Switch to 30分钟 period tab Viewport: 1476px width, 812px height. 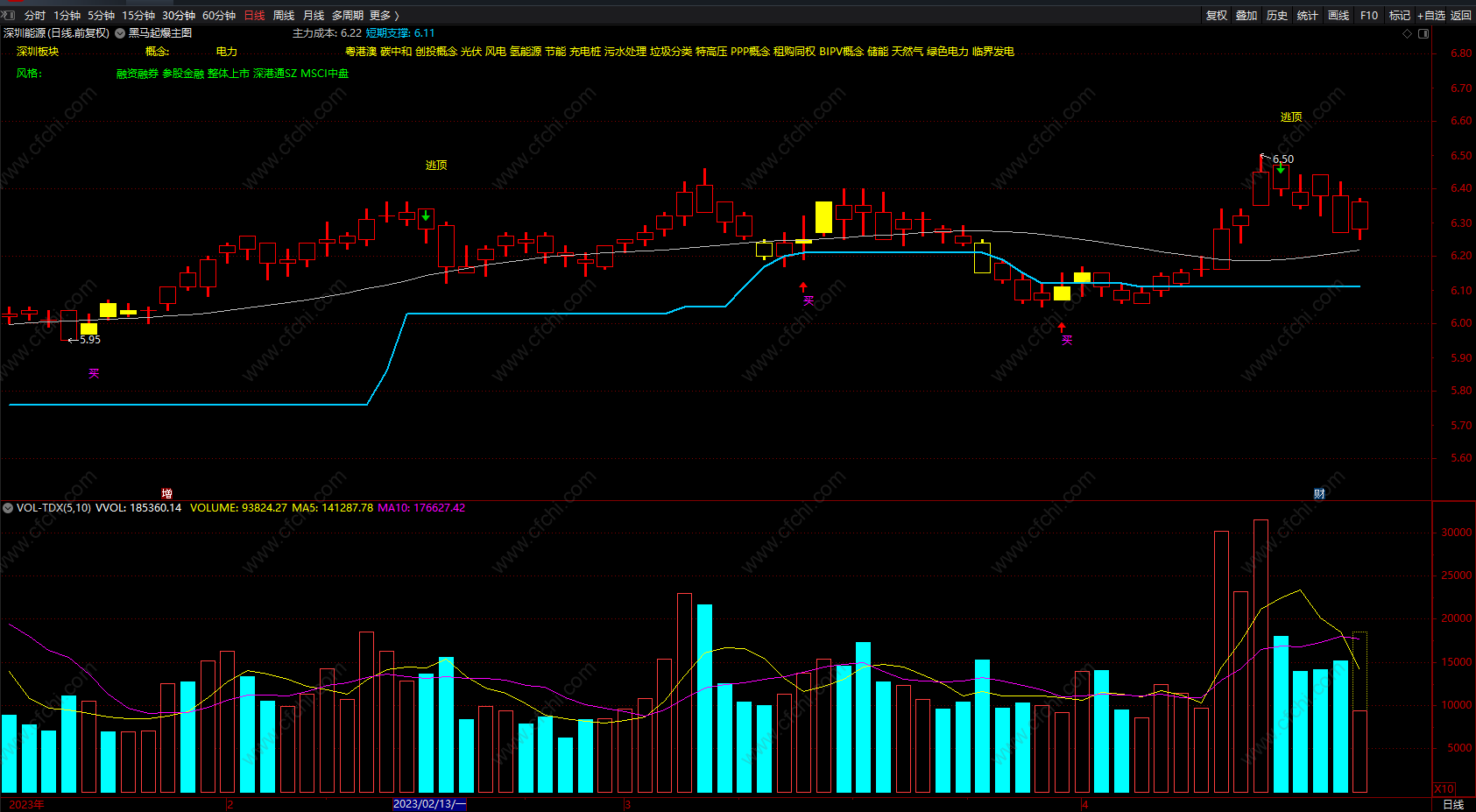[x=179, y=15]
